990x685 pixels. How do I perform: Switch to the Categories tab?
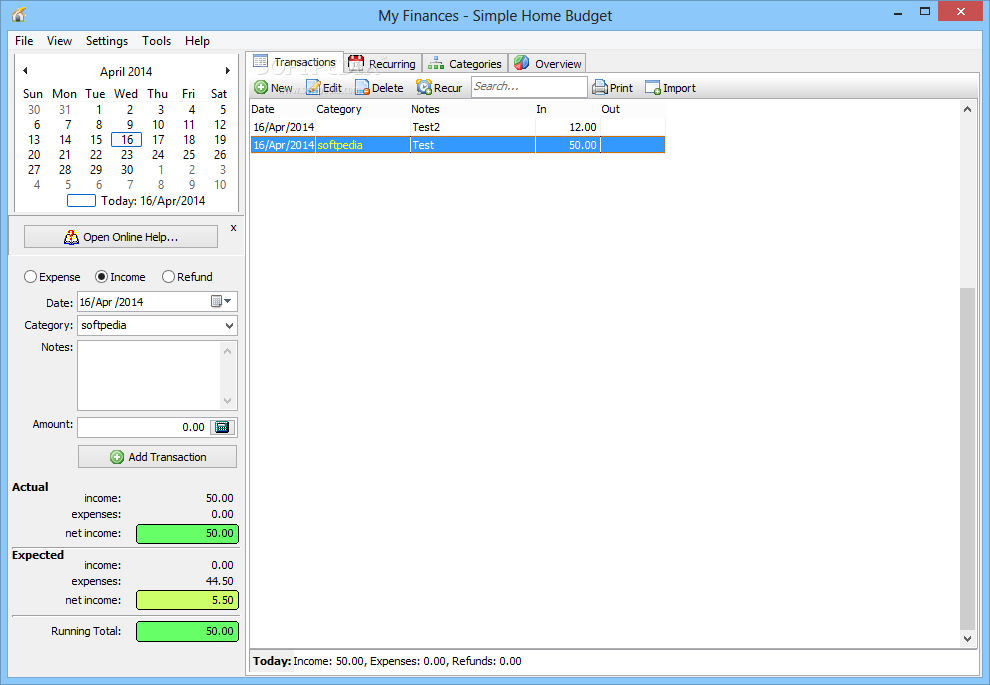tap(465, 64)
